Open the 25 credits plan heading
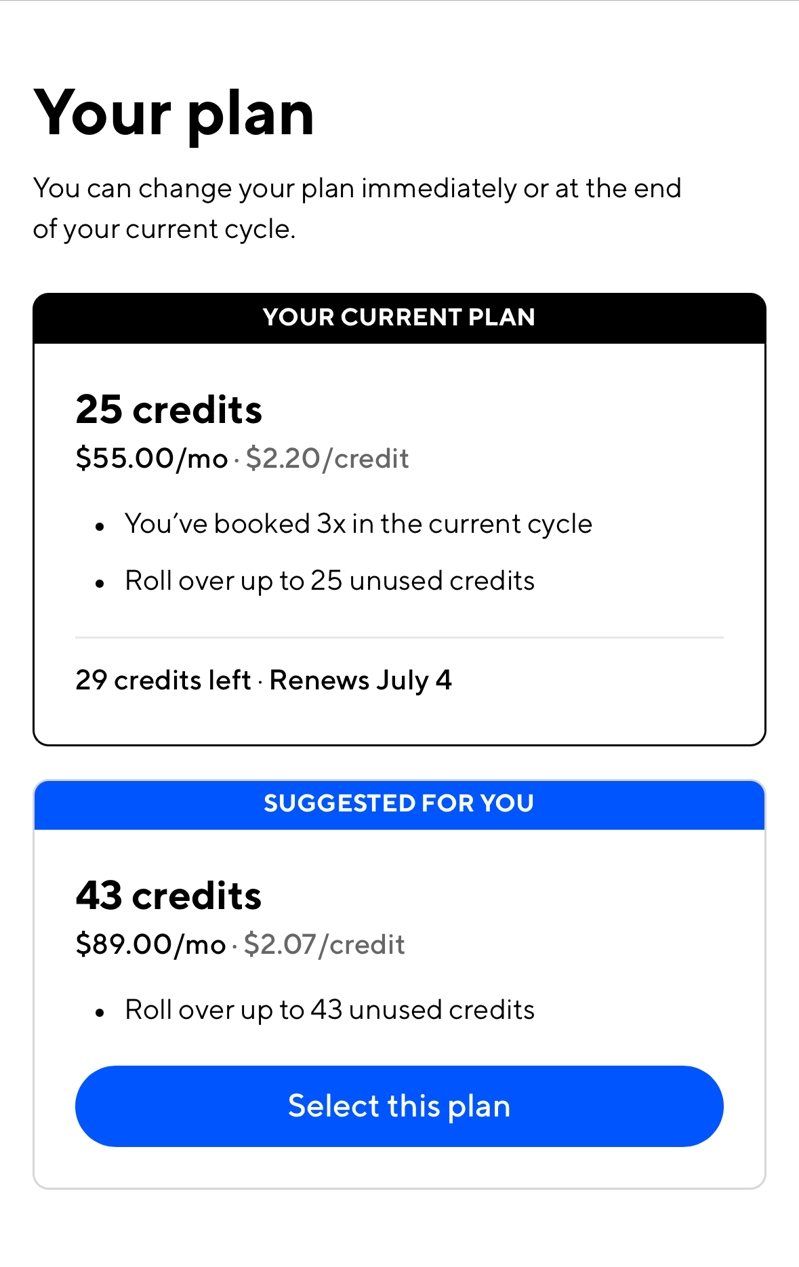The width and height of the screenshot is (799, 1267). [169, 410]
